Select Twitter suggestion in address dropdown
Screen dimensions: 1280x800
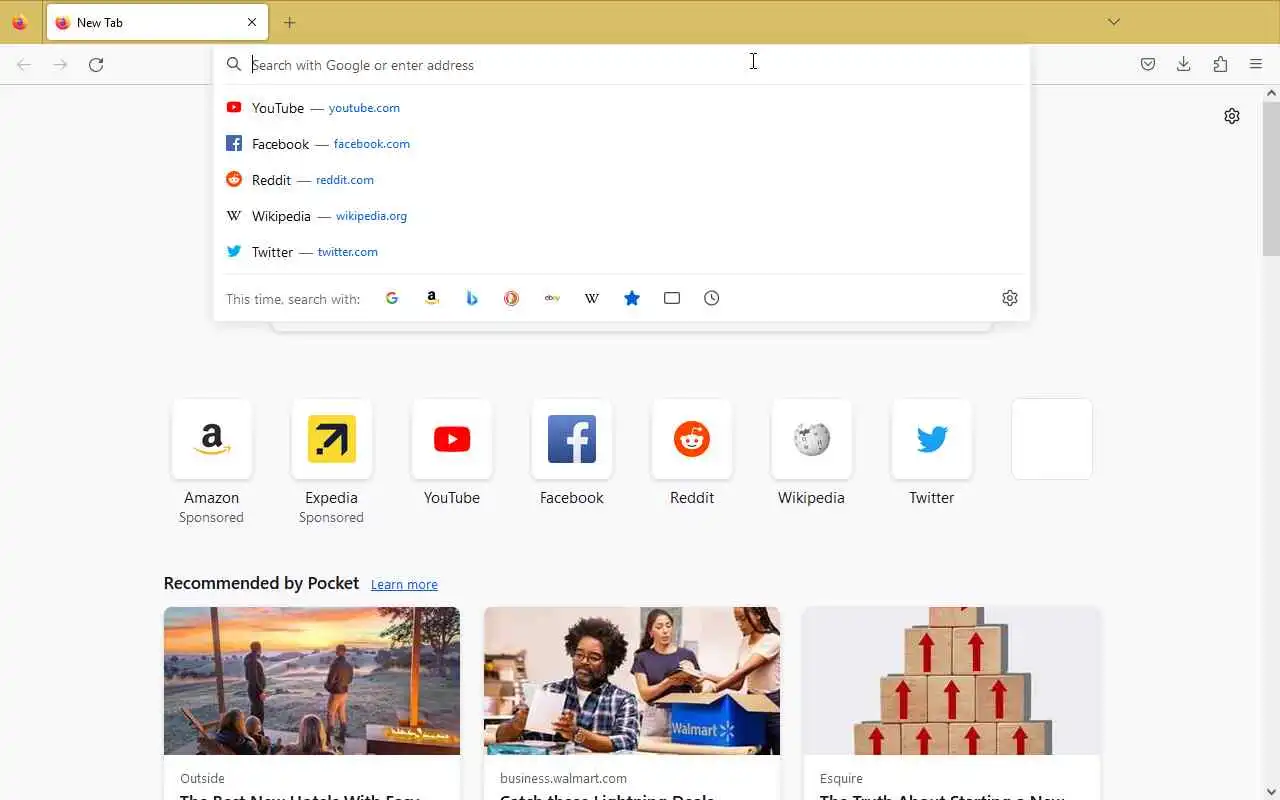pyautogui.click(x=621, y=252)
